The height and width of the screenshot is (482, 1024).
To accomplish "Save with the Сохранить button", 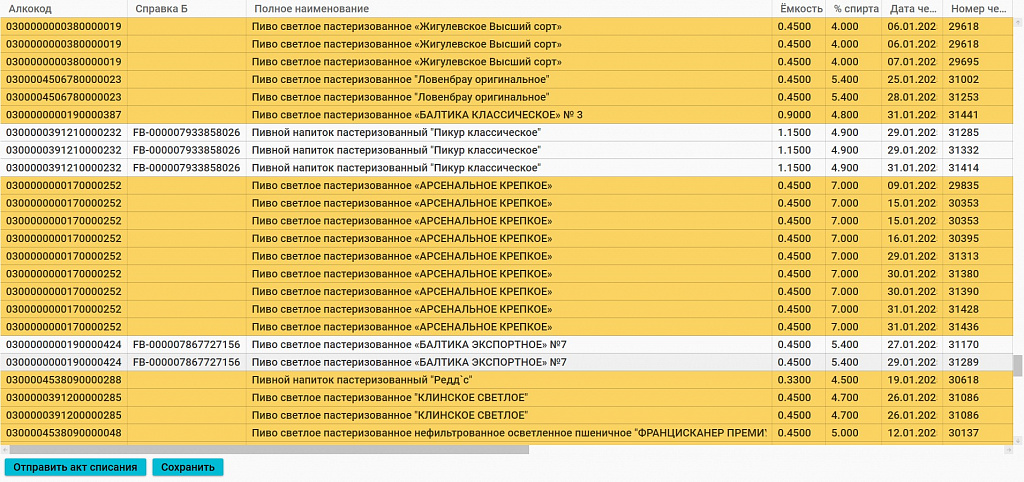I will [188, 467].
